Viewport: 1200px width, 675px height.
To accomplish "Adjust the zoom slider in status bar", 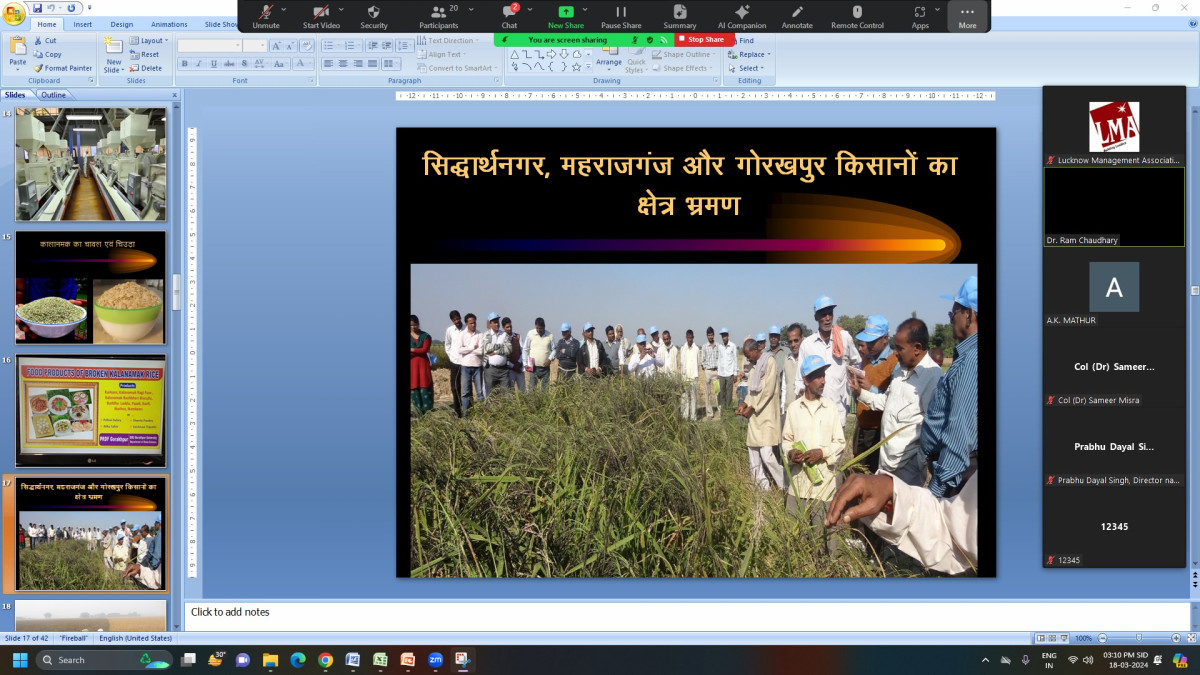I will coord(1137,638).
